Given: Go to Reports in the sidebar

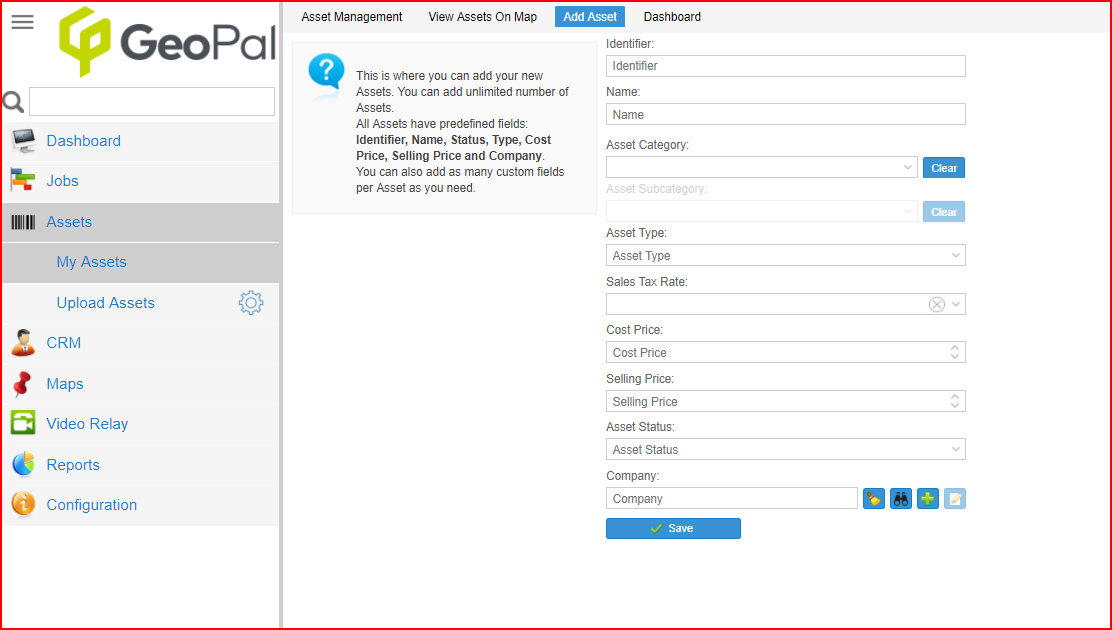Looking at the screenshot, I should point(73,465).
